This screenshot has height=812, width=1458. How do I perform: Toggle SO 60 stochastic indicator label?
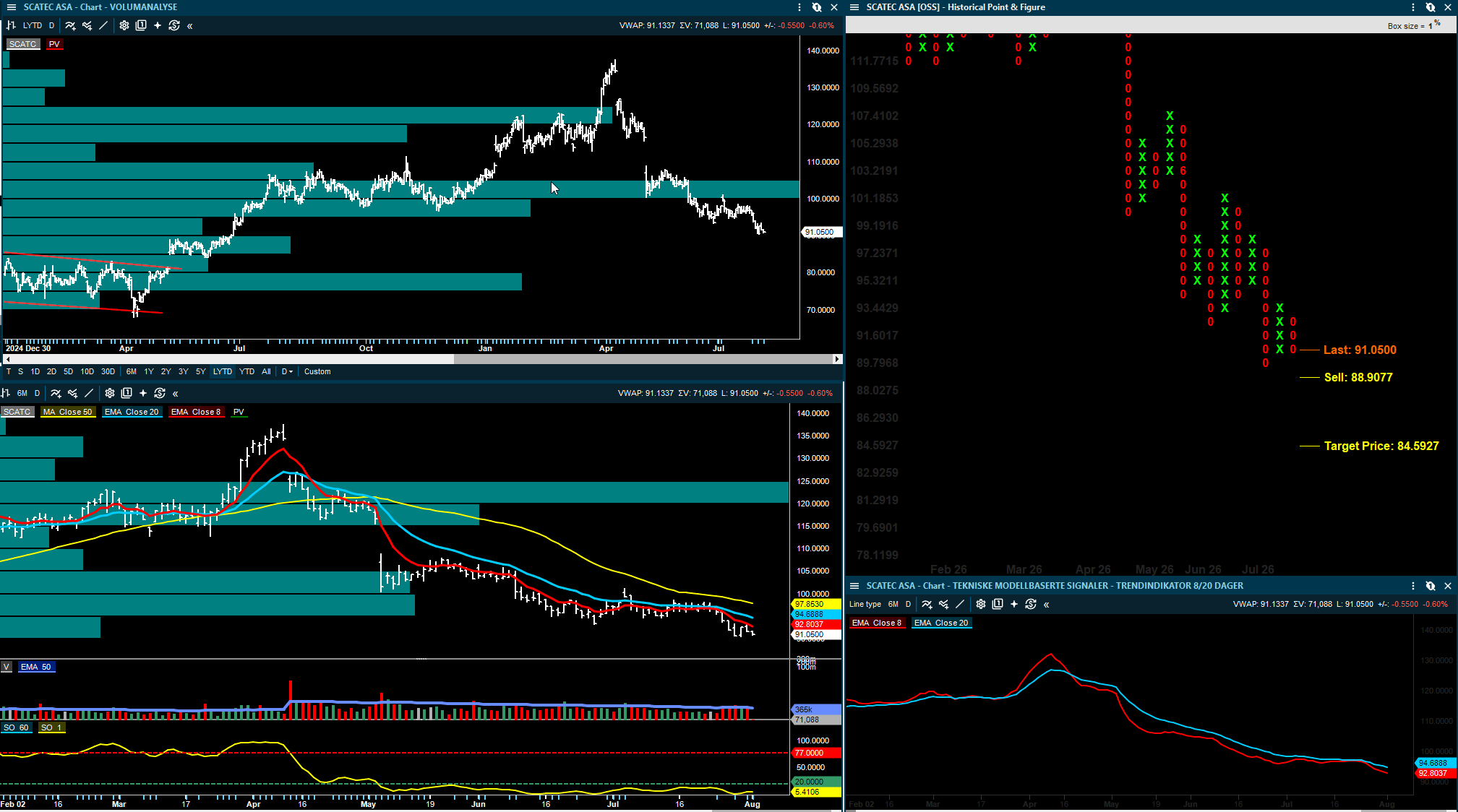tap(16, 727)
